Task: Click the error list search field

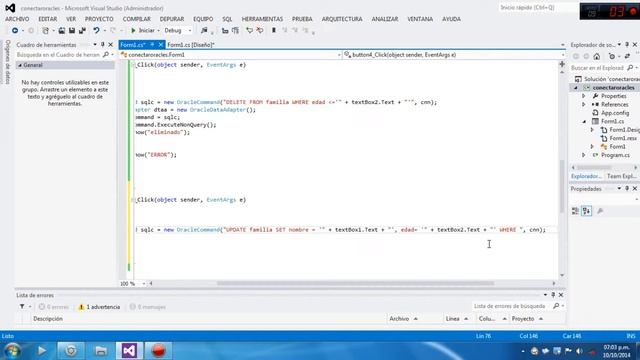Action: tap(512, 306)
